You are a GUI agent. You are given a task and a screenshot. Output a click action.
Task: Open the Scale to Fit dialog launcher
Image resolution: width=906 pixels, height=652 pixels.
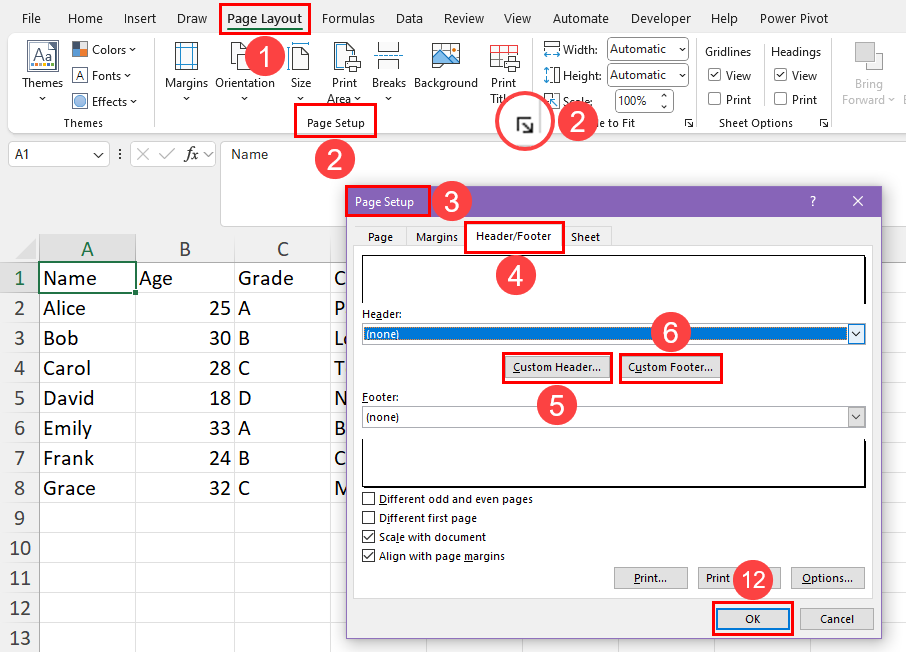click(689, 123)
